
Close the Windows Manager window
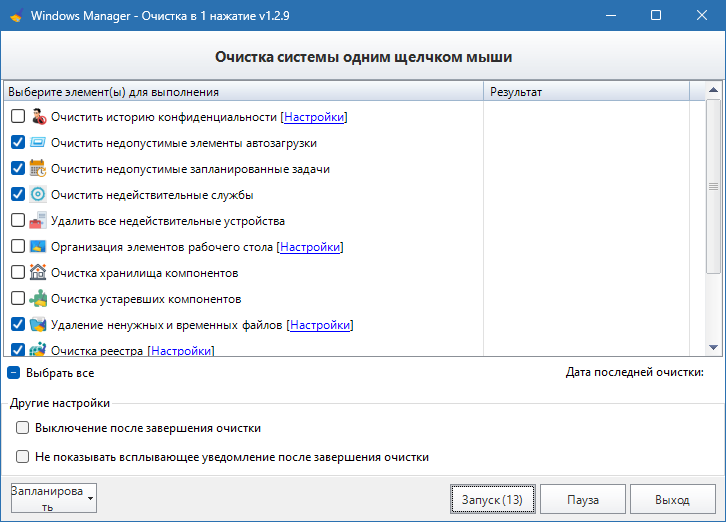701,15
